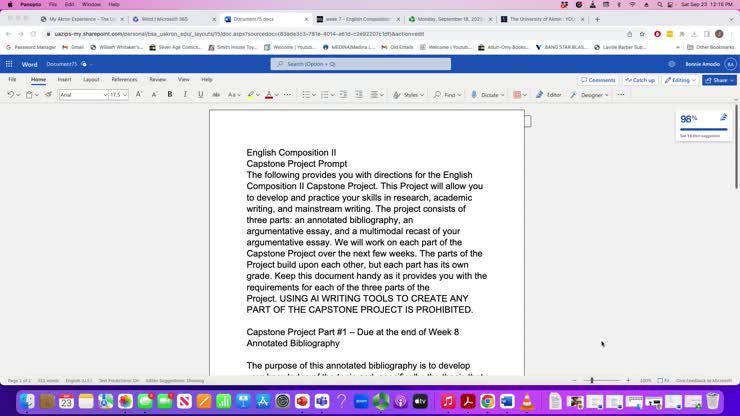740x416 pixels.
Task: Click the Undo arrow icon
Action: 10,95
